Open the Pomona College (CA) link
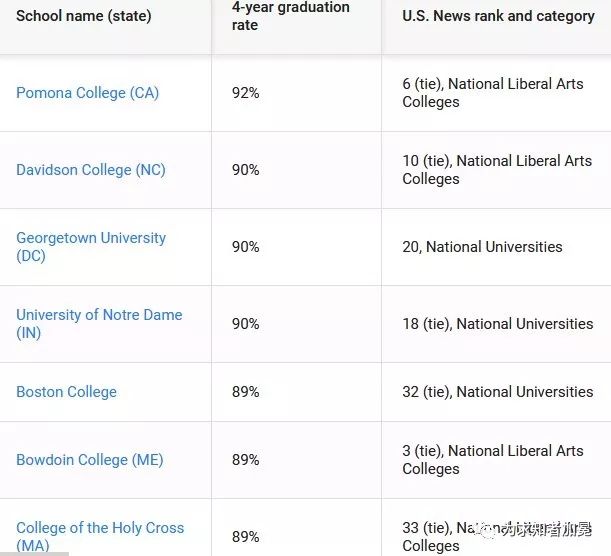This screenshot has height=556, width=611. click(87, 93)
